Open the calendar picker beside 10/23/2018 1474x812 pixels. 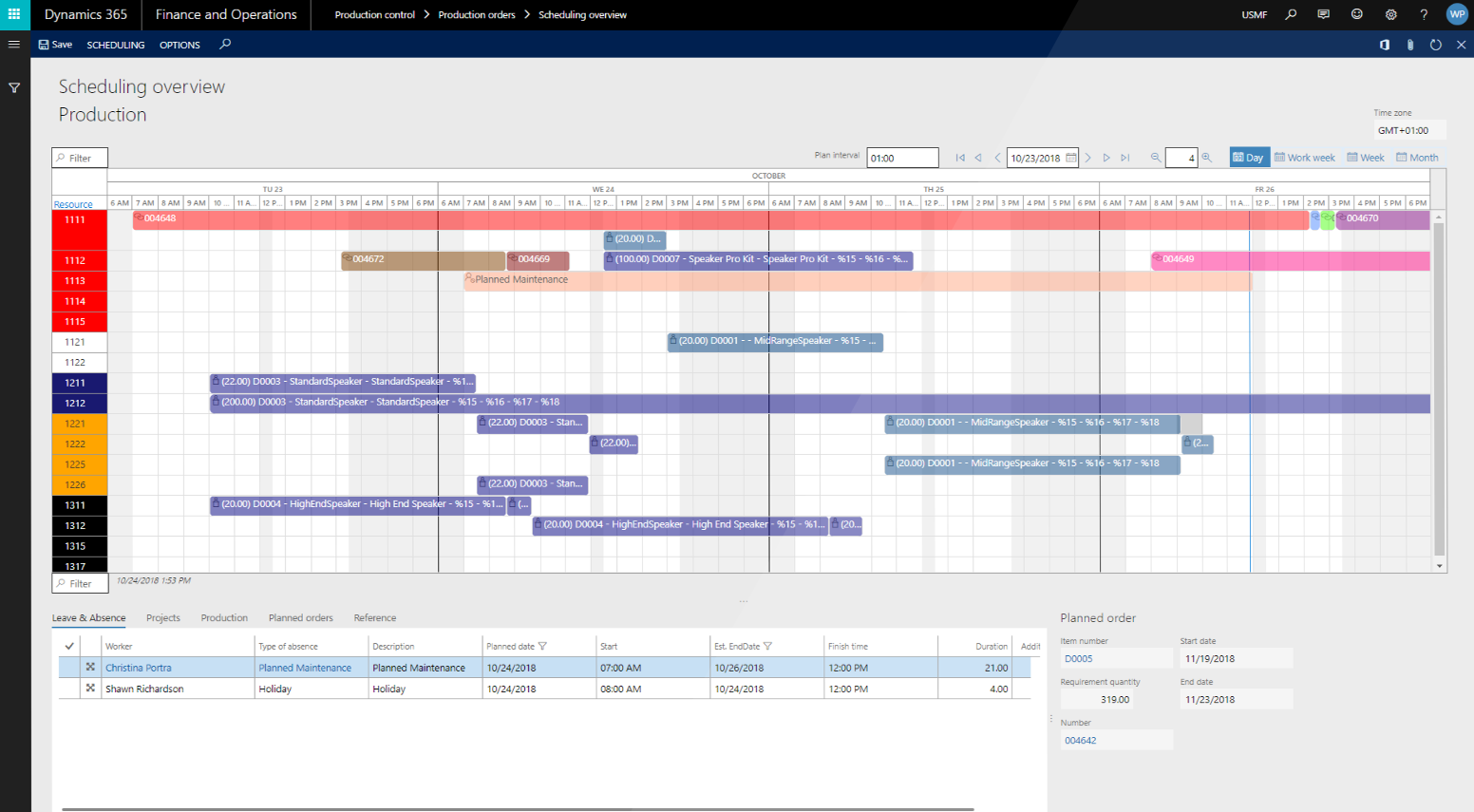click(x=1071, y=158)
